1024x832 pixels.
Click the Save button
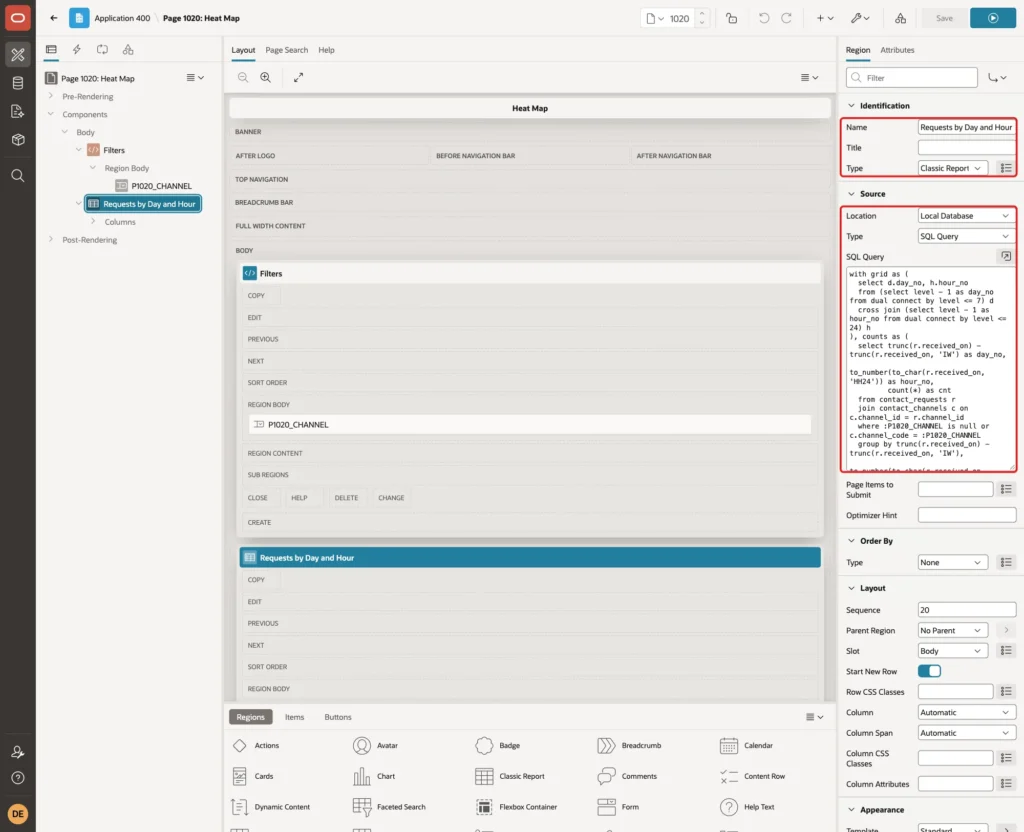[x=944, y=18]
